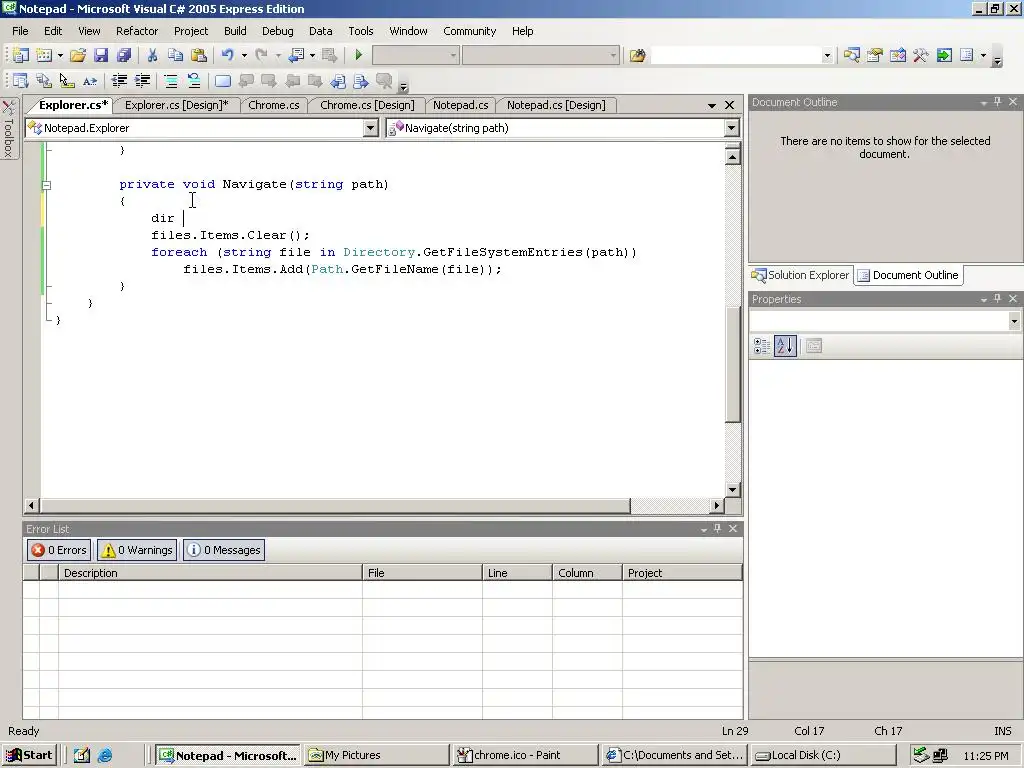
Task: Click the Display Word Completion icon
Action: 90,81
